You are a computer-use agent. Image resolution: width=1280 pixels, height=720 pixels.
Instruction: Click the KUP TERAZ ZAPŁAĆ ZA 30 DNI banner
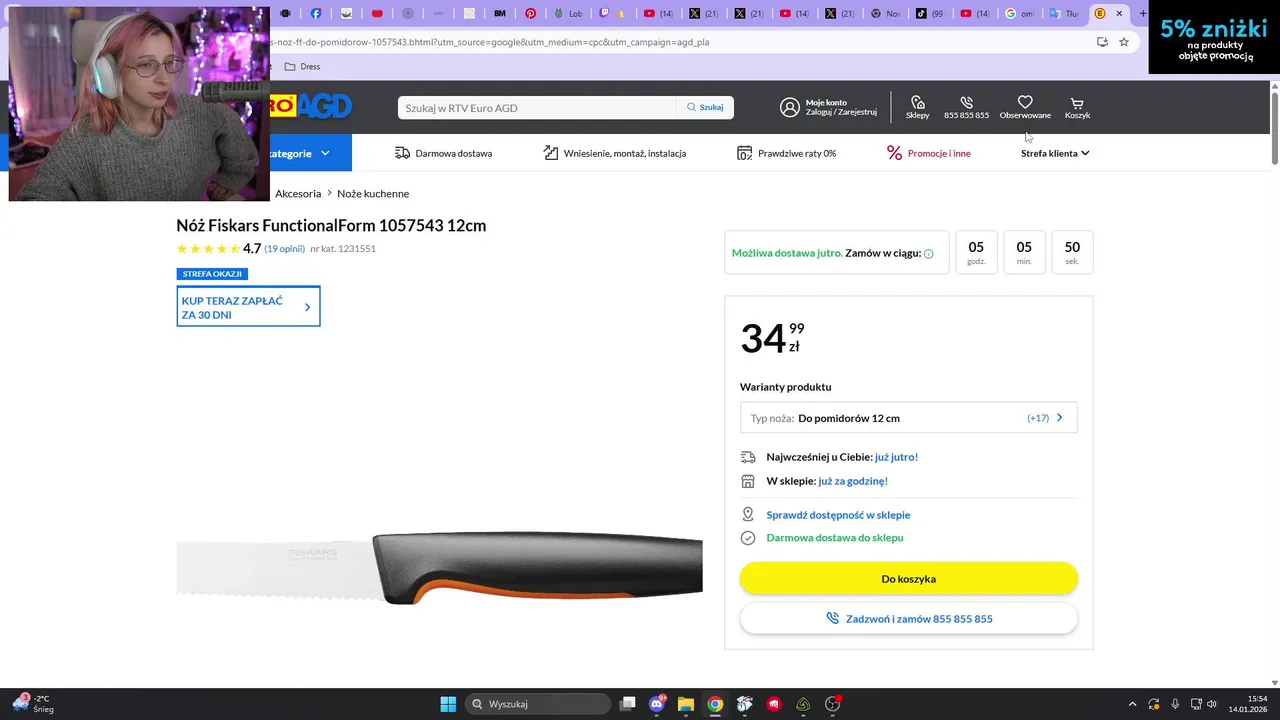pos(248,307)
